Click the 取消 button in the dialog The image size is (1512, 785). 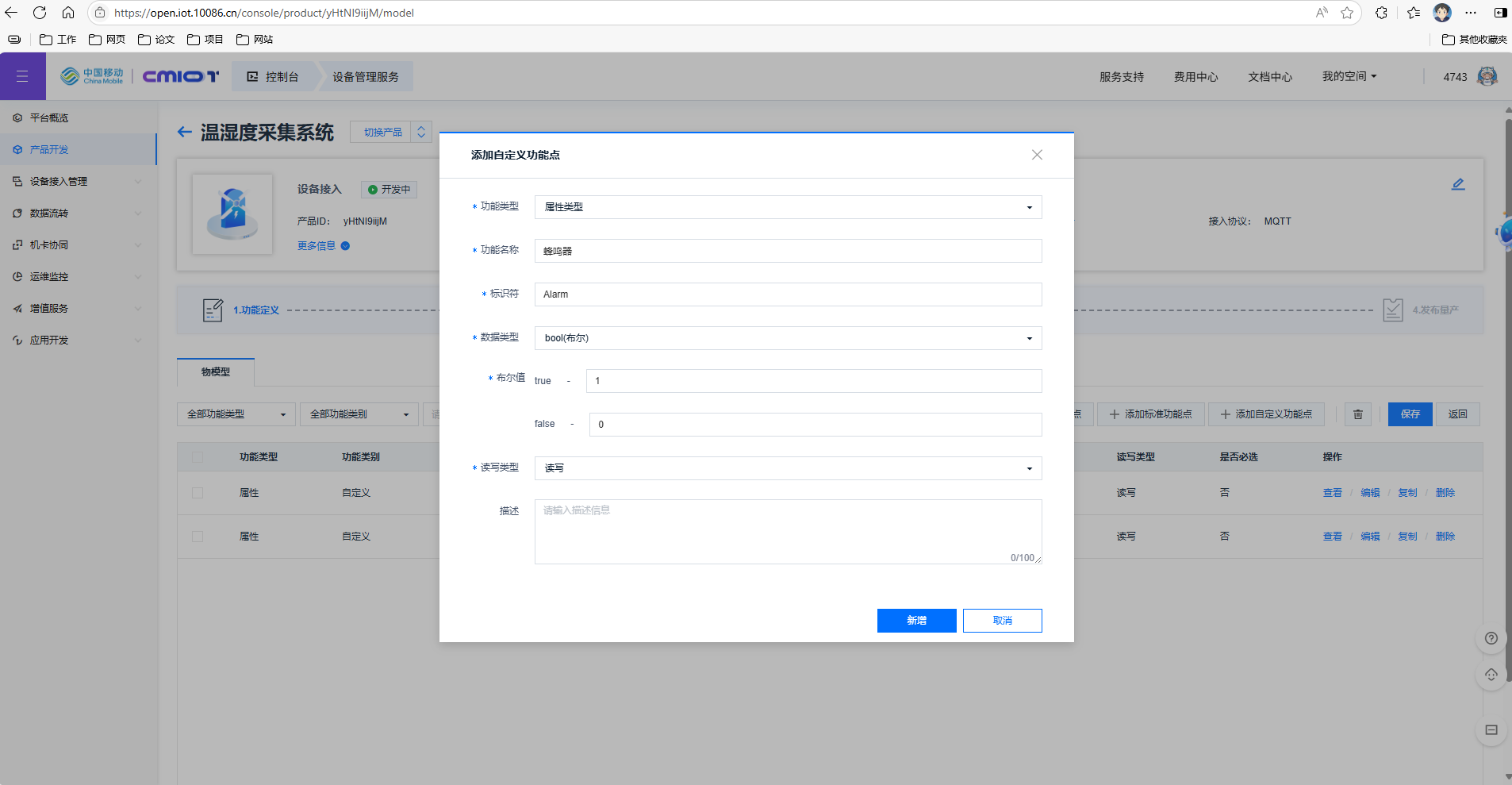point(1002,621)
